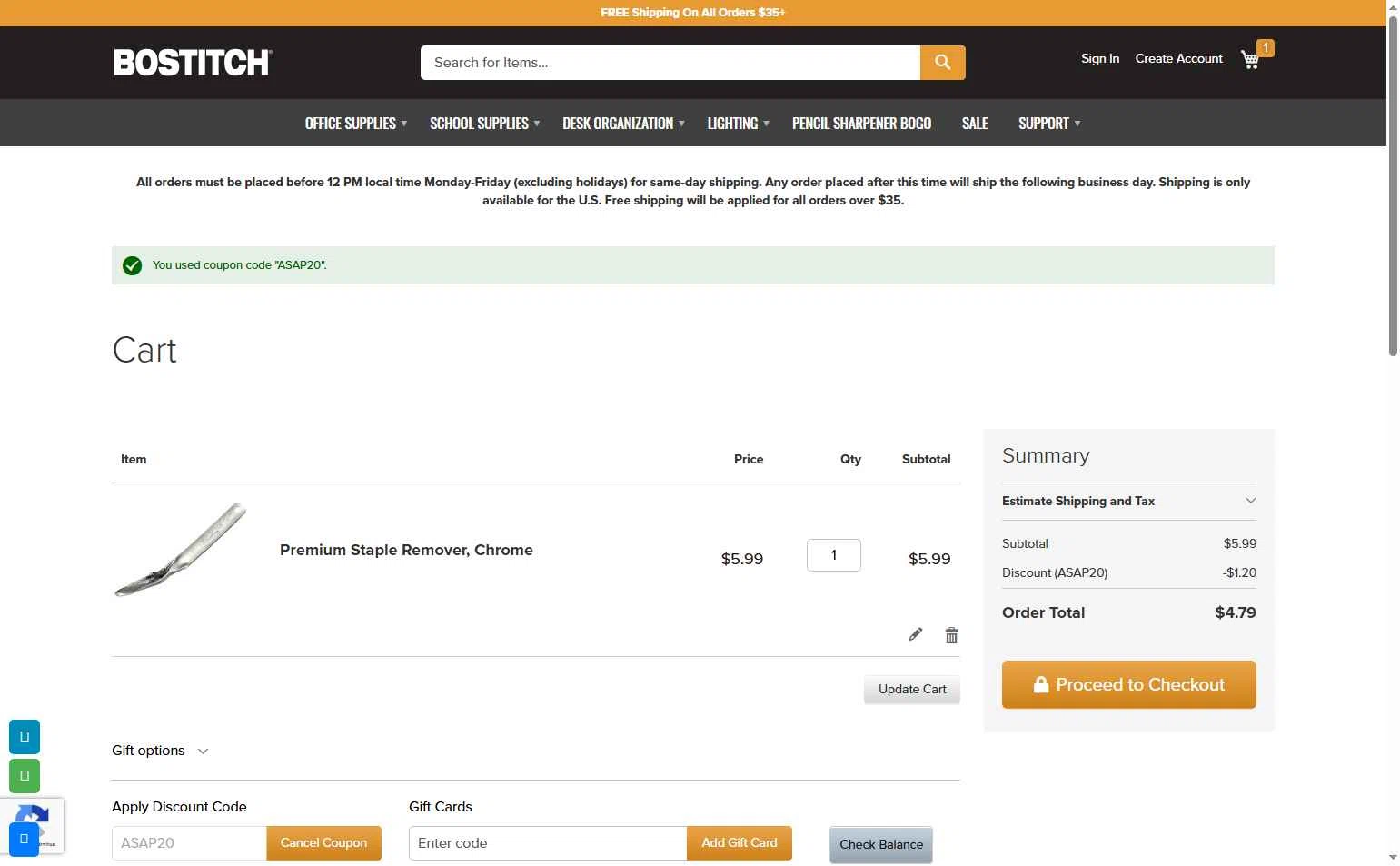
Task: Click the Update Cart button
Action: (x=912, y=689)
